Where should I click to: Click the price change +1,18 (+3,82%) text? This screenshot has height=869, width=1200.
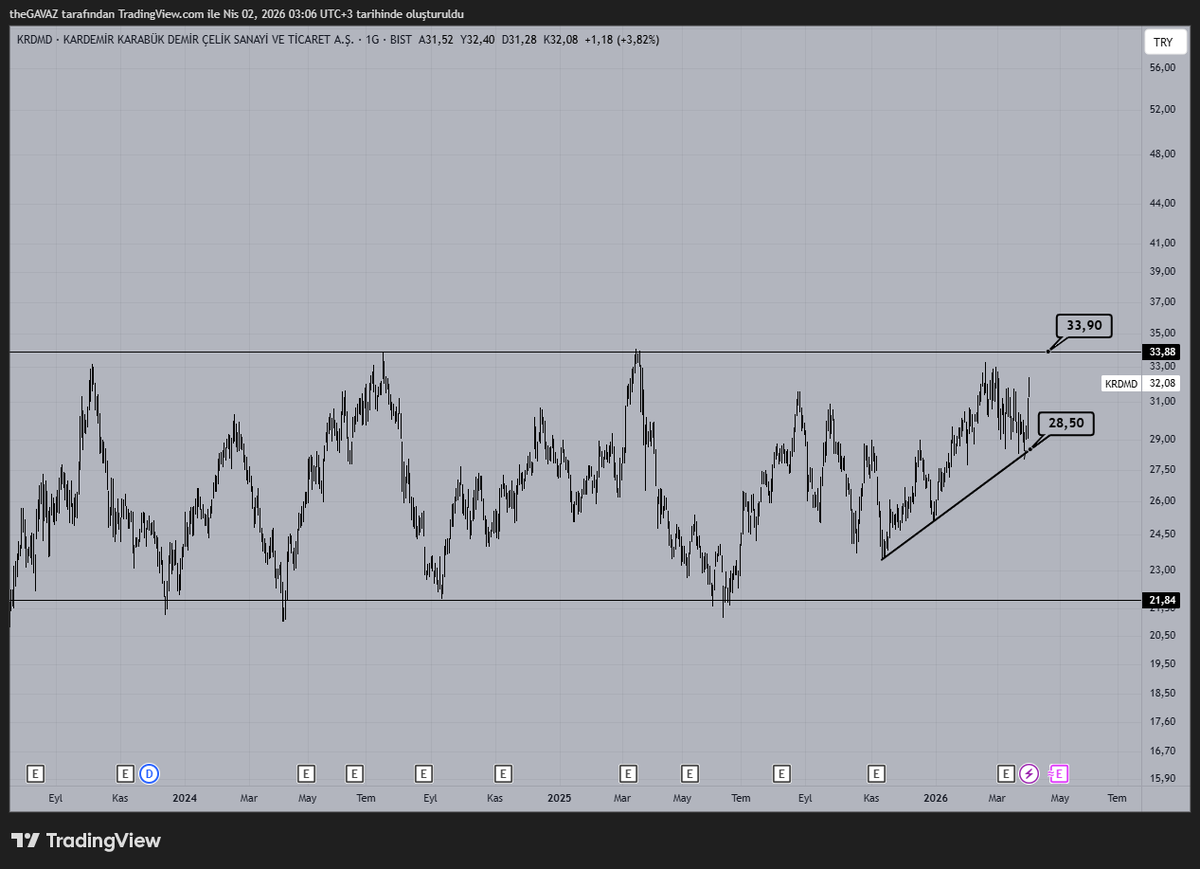click(622, 39)
